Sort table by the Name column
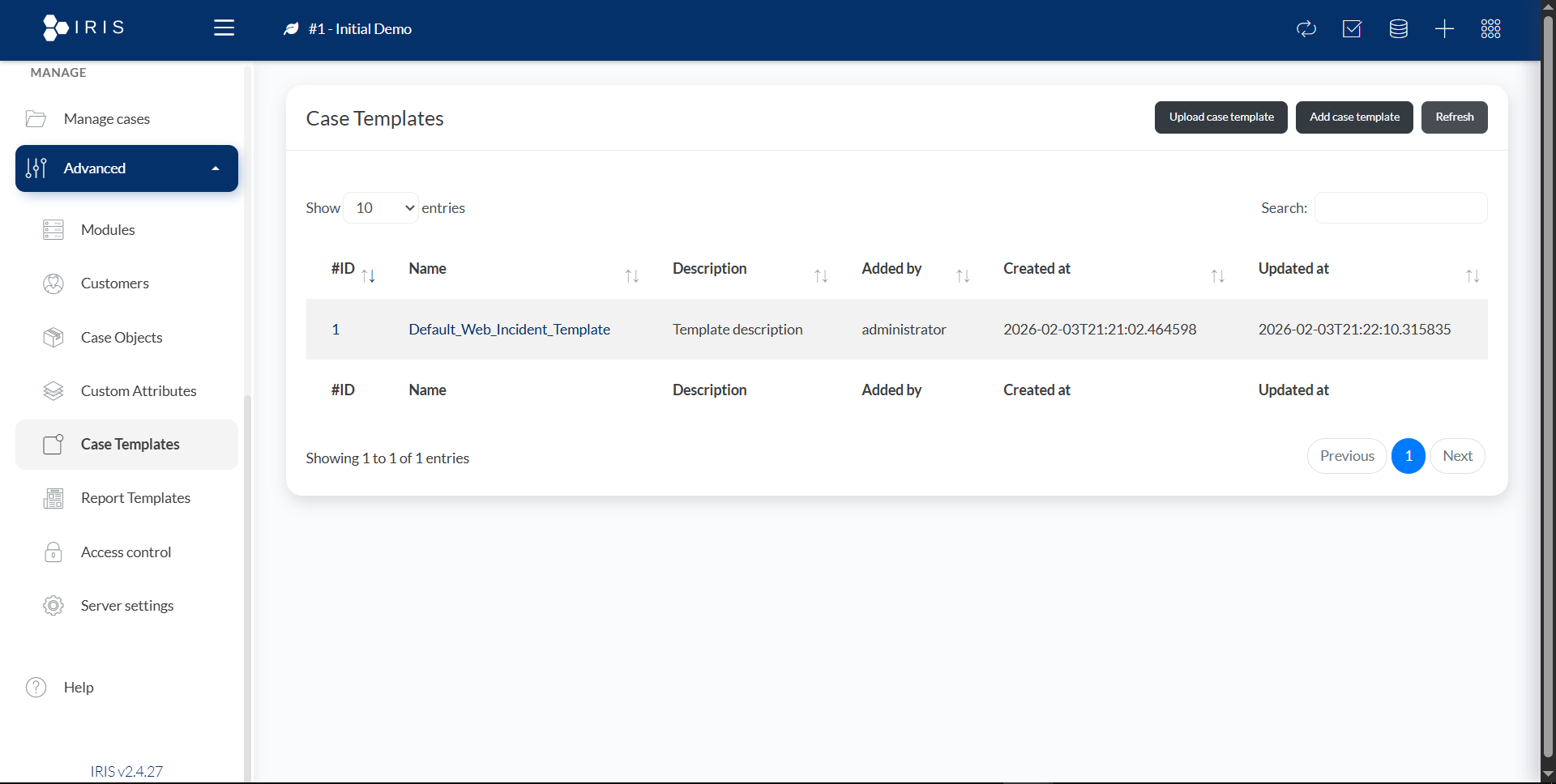The width and height of the screenshot is (1556, 784). click(x=427, y=269)
